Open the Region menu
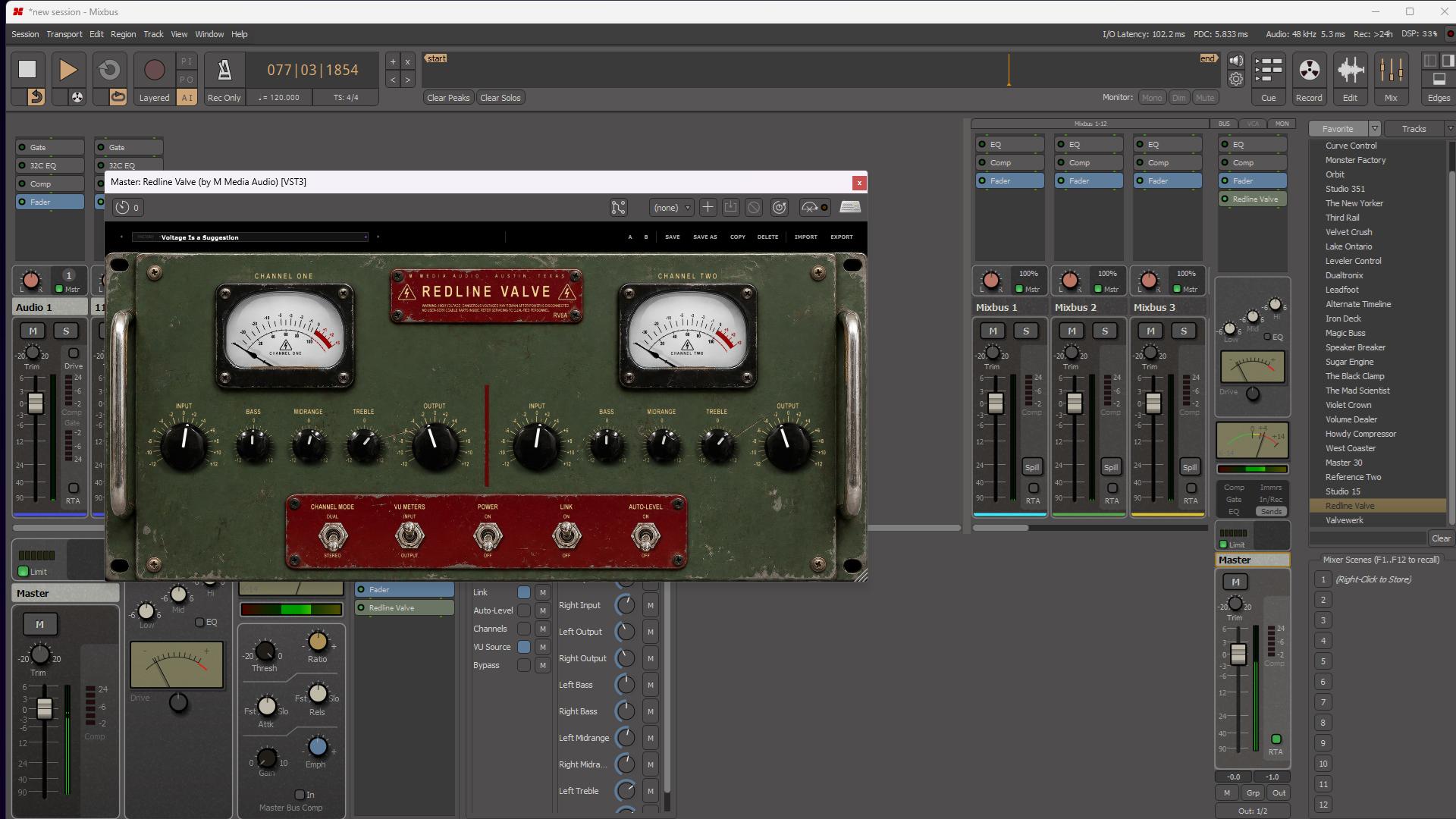1456x819 pixels. (x=123, y=34)
